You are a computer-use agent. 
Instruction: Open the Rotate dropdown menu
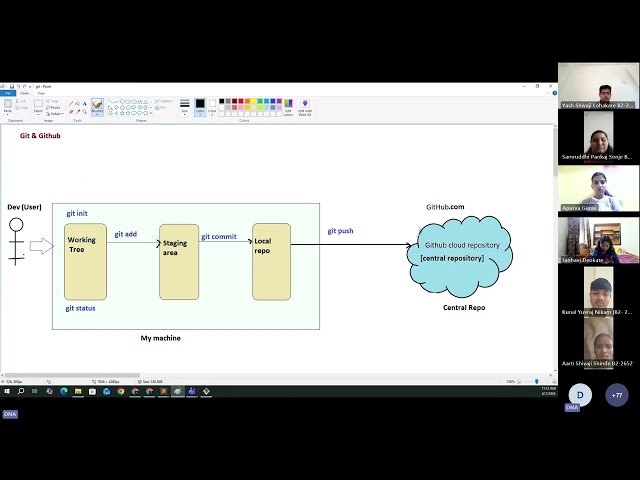[55, 114]
